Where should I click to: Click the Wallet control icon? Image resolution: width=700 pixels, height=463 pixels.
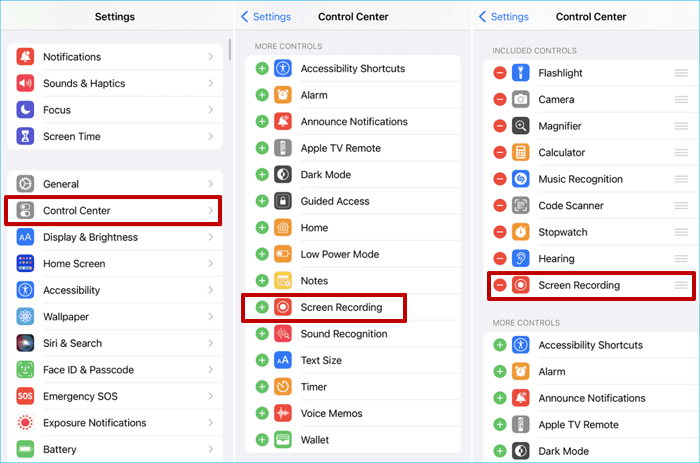(x=283, y=439)
